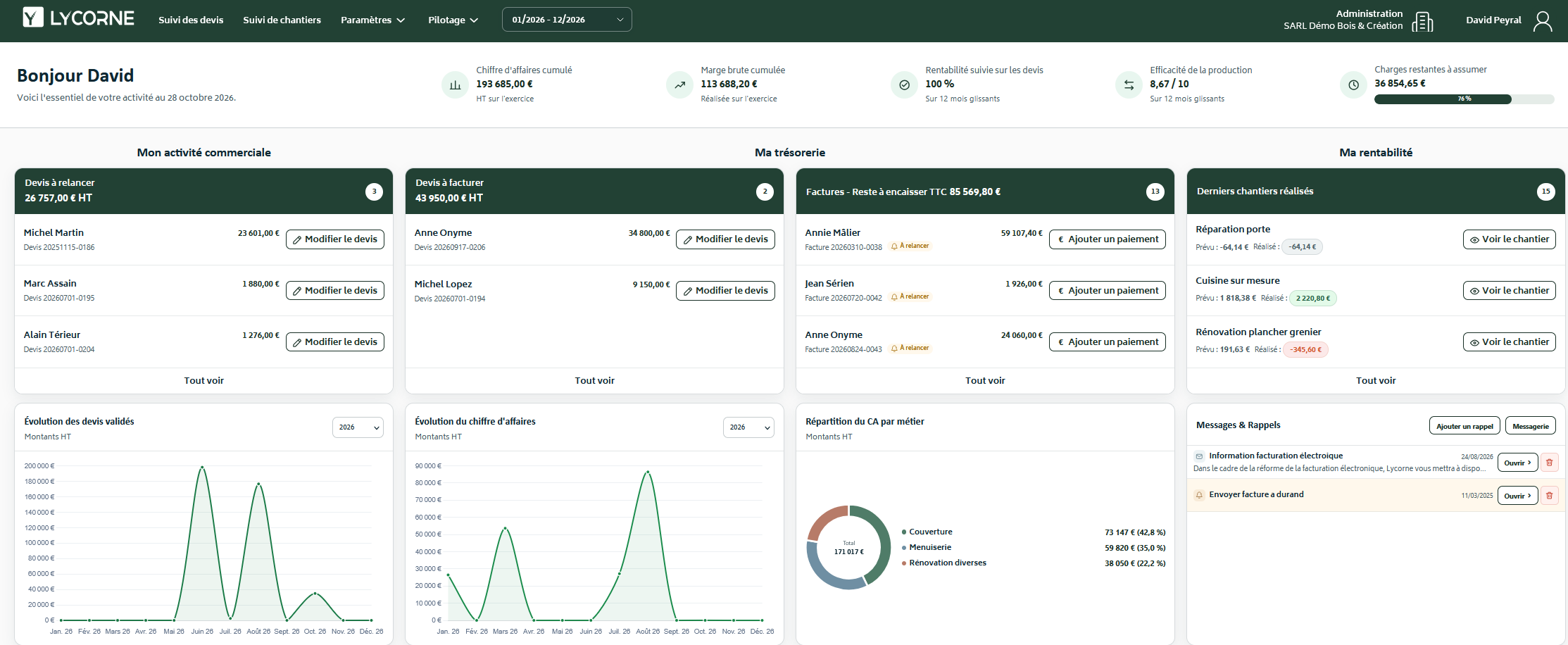Open year dropdown for Évolution du chiffre d'affaires
Image resolution: width=1568 pixels, height=645 pixels.
coord(748,427)
